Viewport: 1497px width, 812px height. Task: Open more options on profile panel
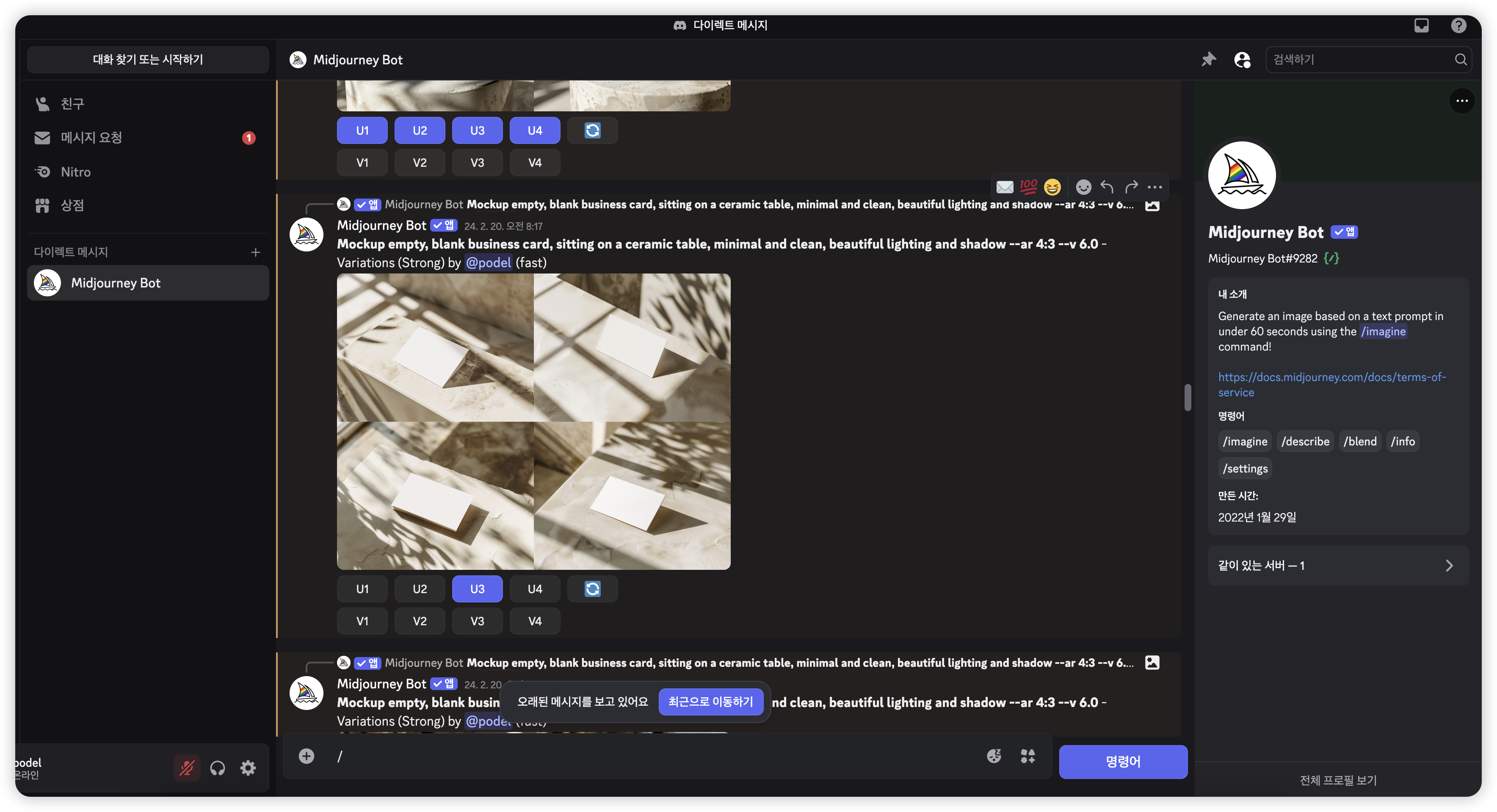coord(1461,101)
